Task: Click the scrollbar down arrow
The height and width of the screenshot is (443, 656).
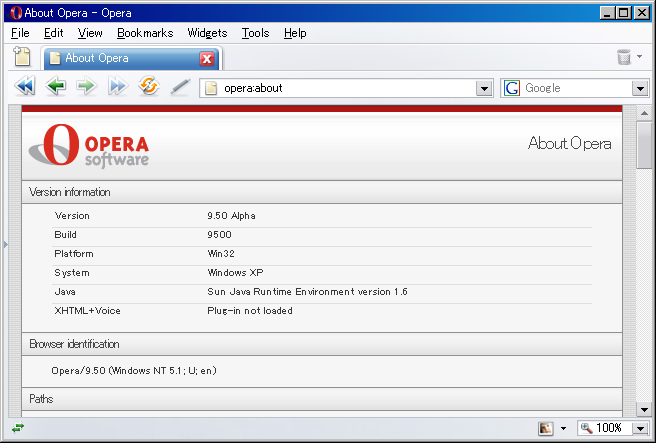Action: tap(644, 410)
